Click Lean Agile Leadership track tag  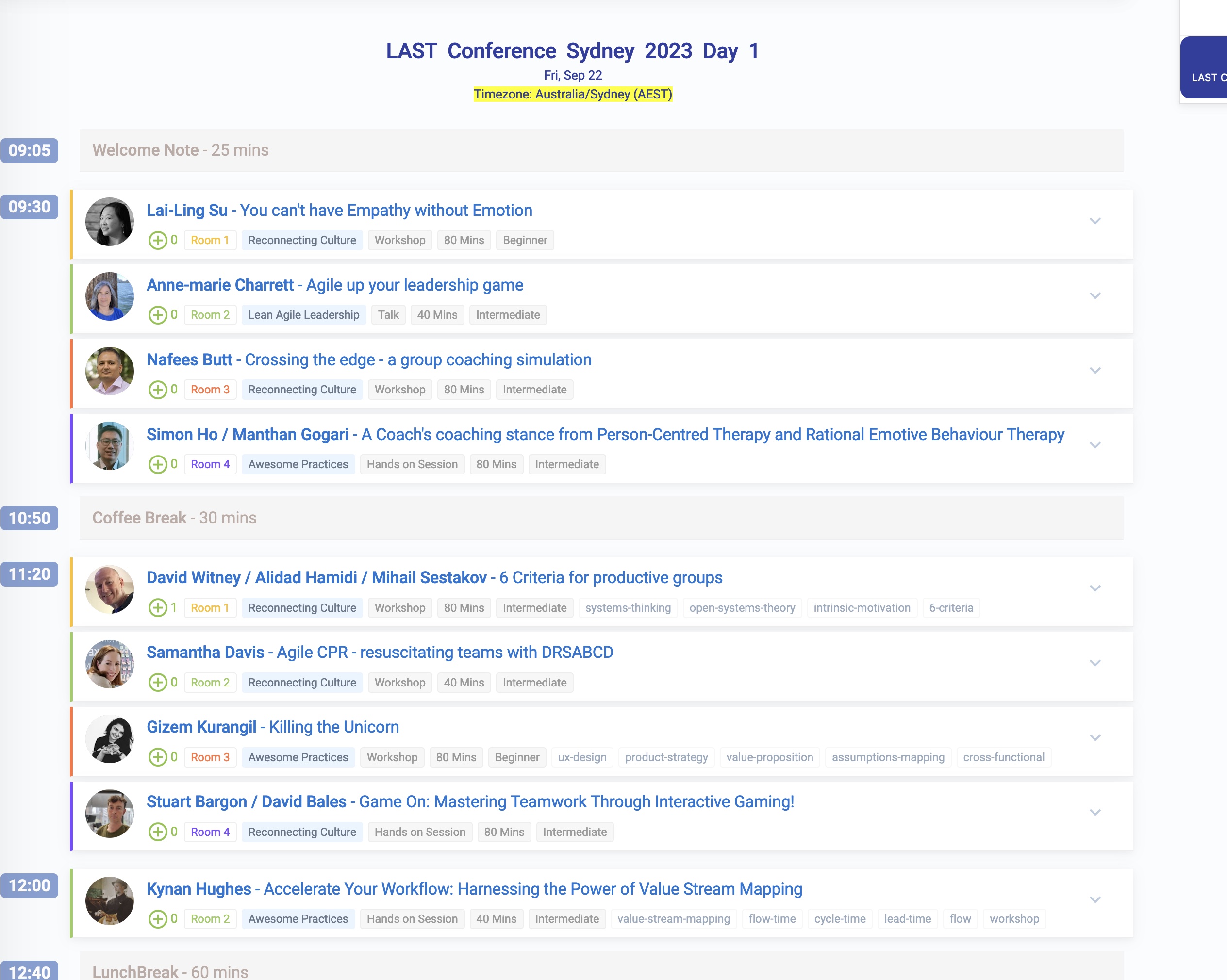coord(303,314)
